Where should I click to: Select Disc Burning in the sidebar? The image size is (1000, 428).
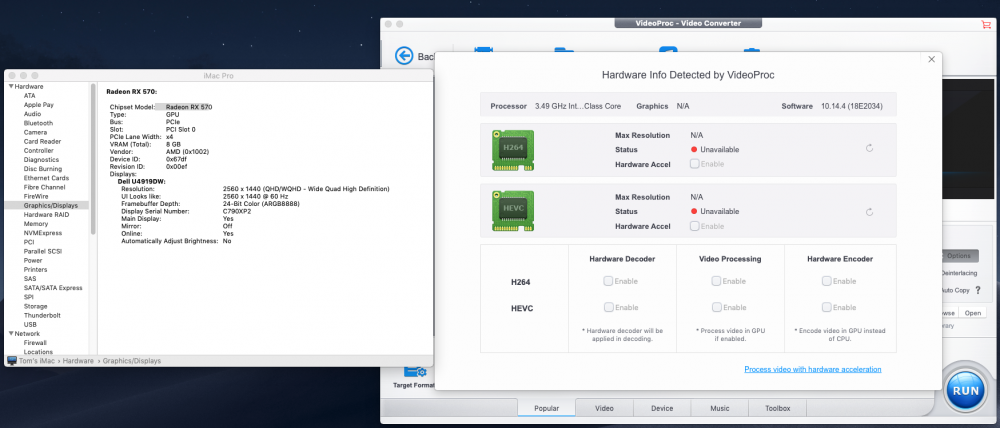tap(43, 169)
